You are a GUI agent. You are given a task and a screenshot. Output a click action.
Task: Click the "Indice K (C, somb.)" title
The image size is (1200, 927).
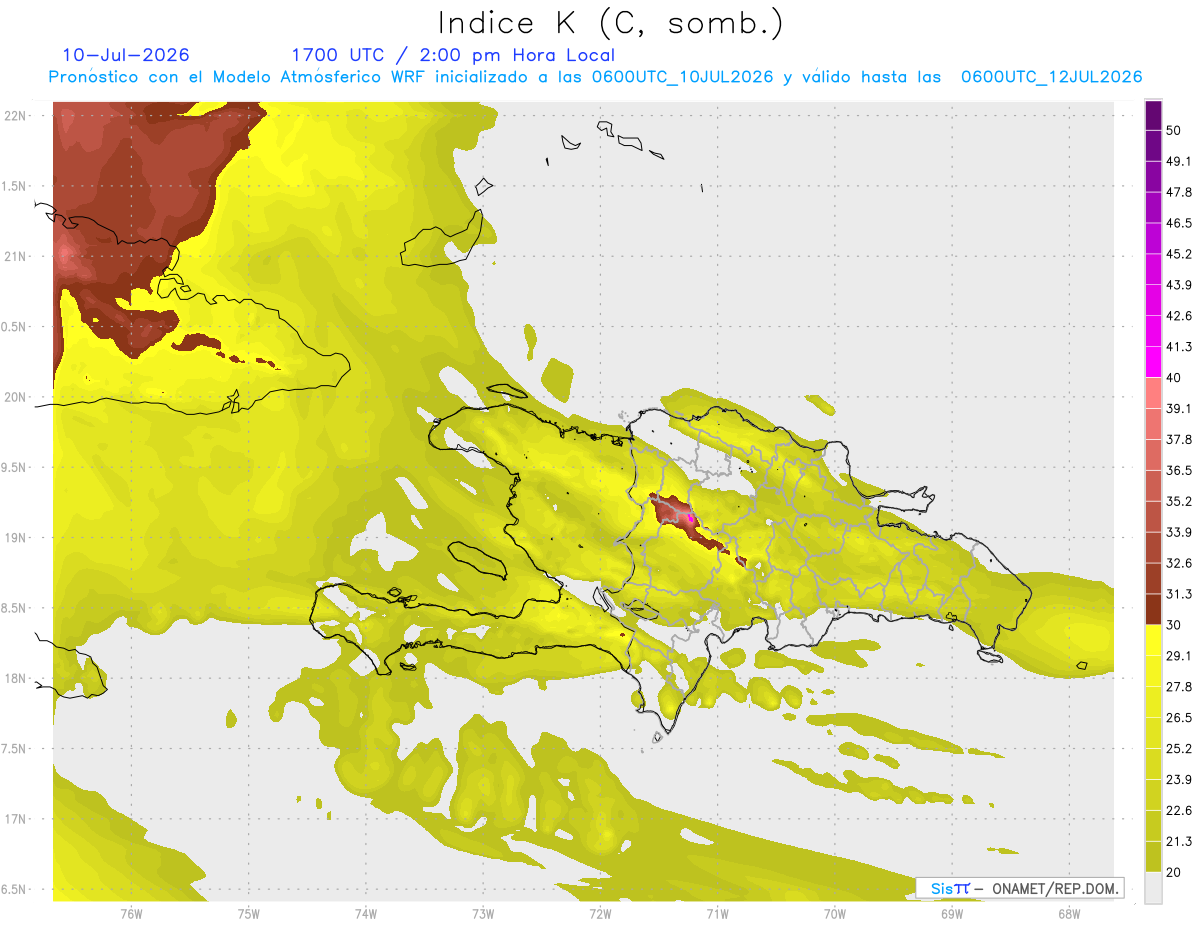(x=611, y=23)
